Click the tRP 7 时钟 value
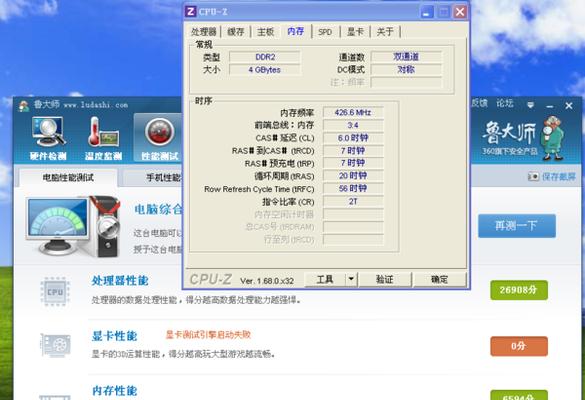 click(x=353, y=163)
